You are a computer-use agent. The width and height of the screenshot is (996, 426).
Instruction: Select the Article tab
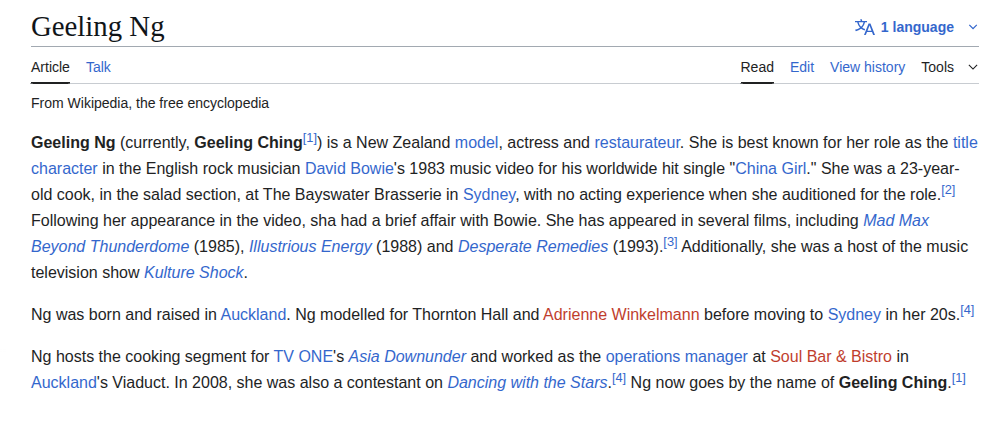coord(50,67)
